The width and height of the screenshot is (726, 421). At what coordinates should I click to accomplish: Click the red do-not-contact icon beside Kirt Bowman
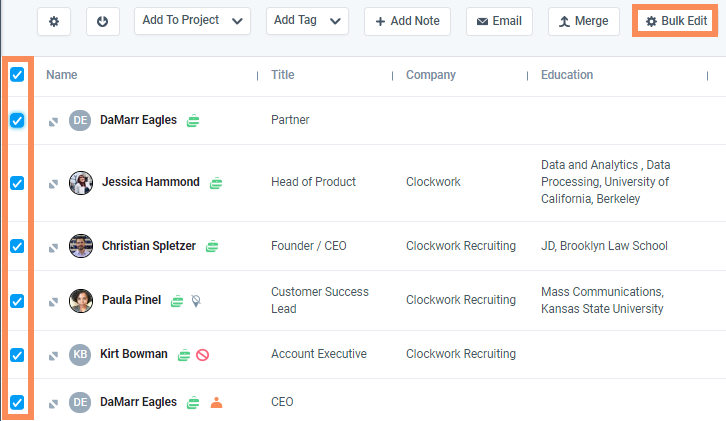point(202,354)
